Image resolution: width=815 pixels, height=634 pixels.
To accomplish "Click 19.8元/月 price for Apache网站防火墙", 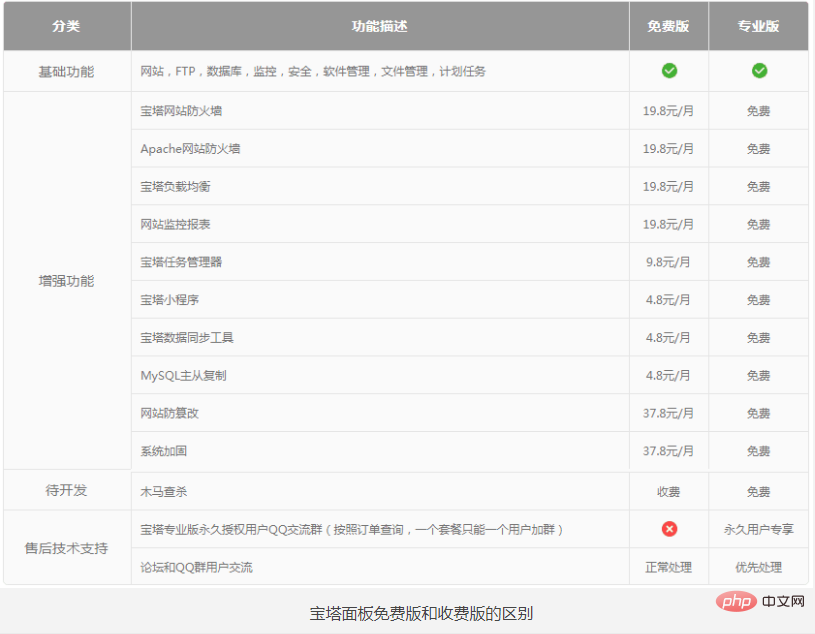I will coord(668,149).
